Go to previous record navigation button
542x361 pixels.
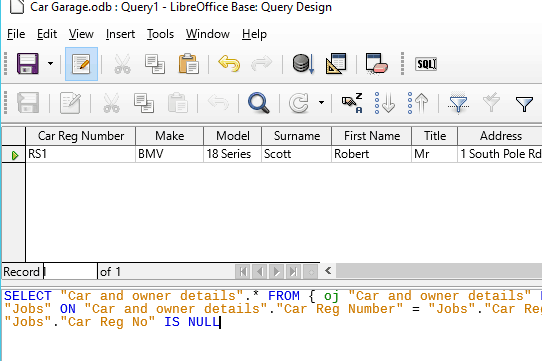tap(260, 272)
